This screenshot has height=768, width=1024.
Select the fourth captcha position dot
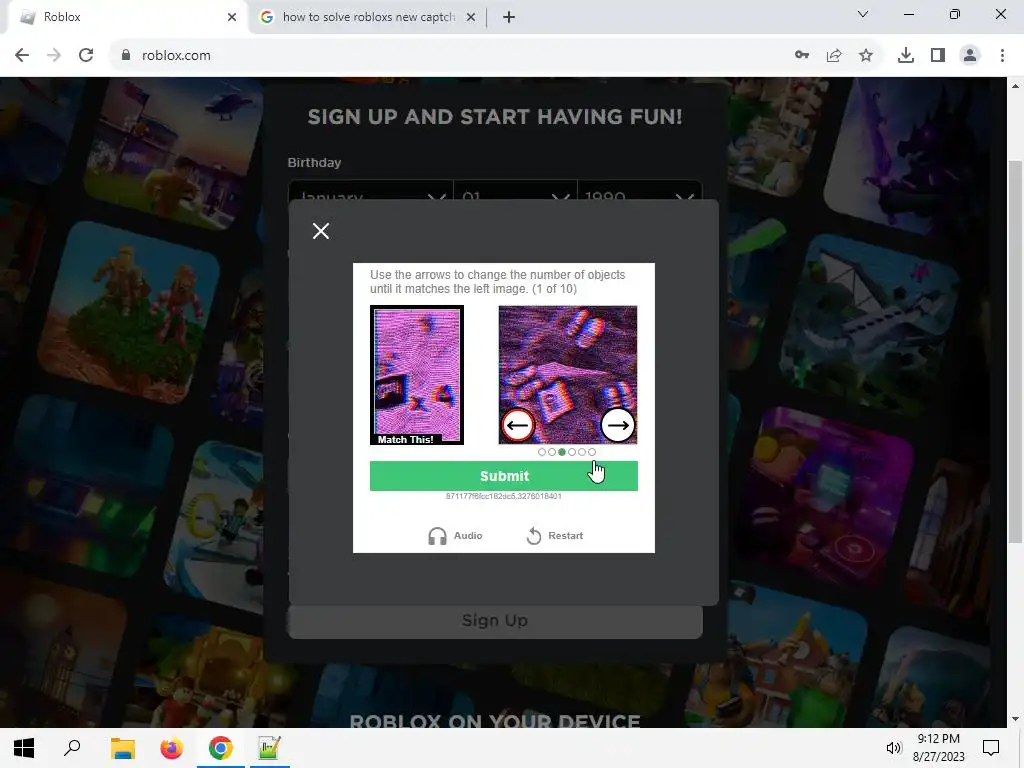pos(572,452)
